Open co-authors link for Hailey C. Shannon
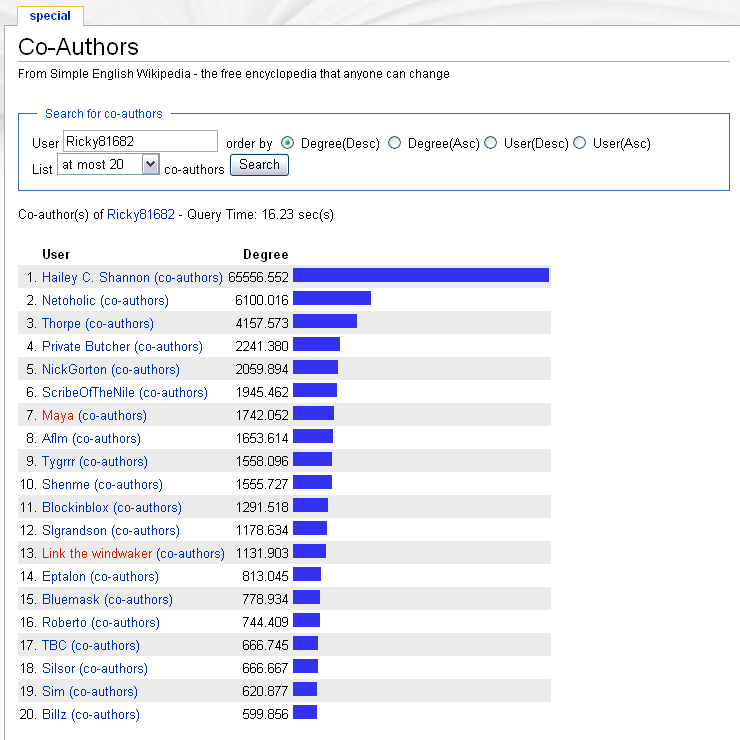Screen dimensions: 740x740 [x=188, y=277]
